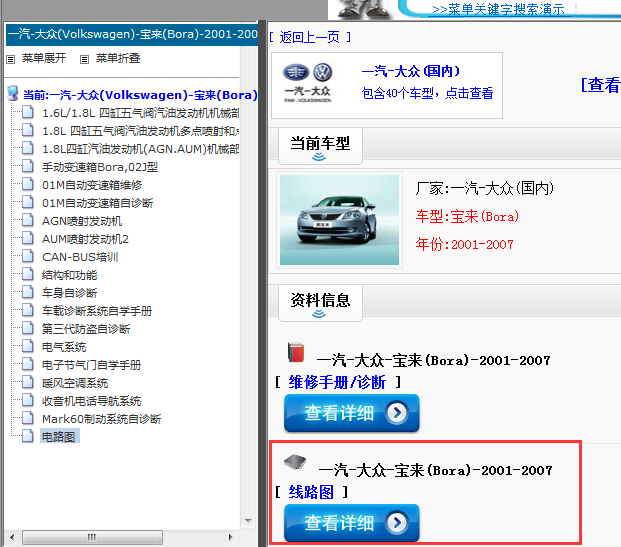Screen dimensions: 621x547
Task: Open the 线路图 link
Action: point(311,492)
